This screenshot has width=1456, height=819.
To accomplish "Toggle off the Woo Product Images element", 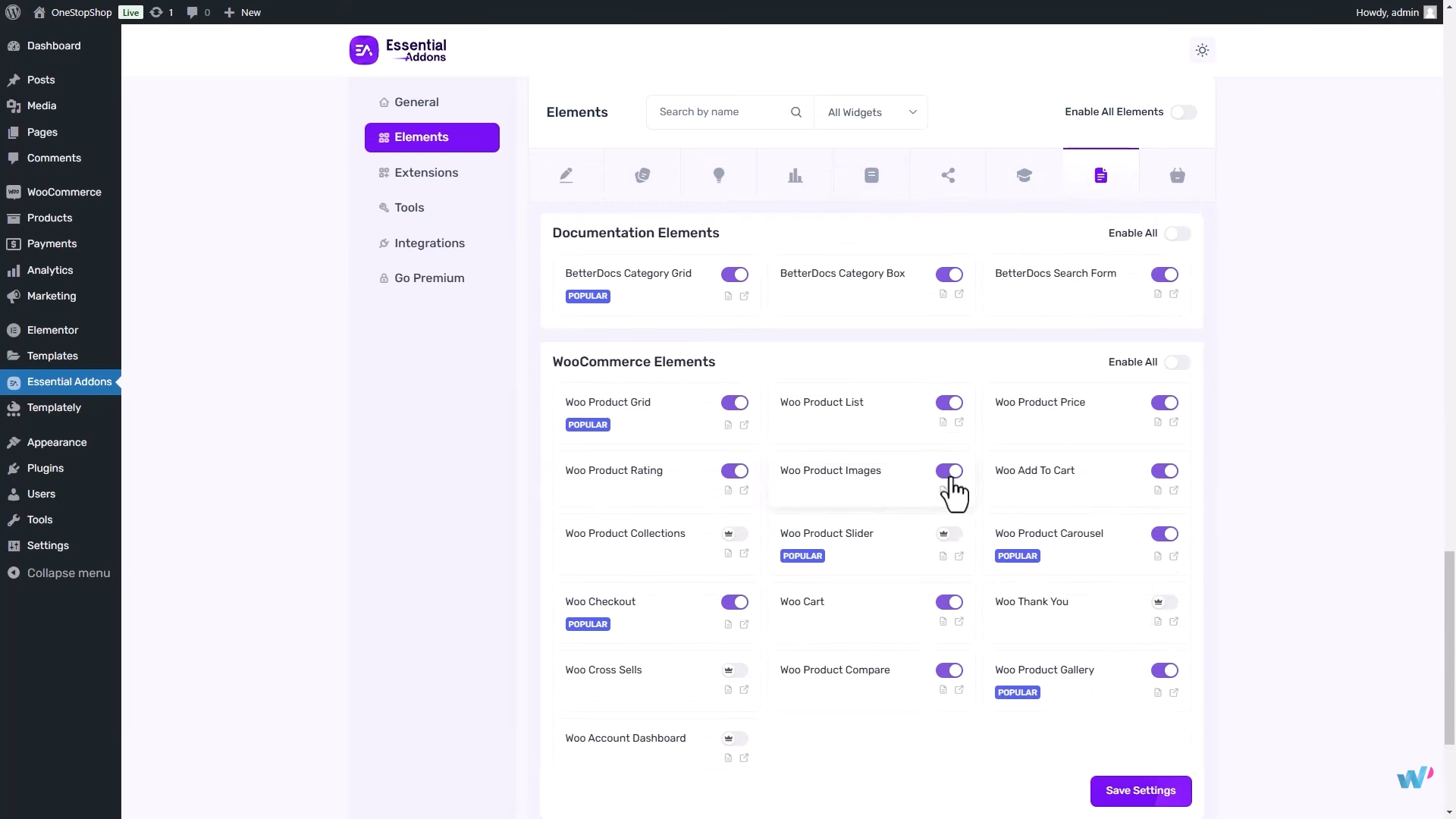I will click(949, 471).
